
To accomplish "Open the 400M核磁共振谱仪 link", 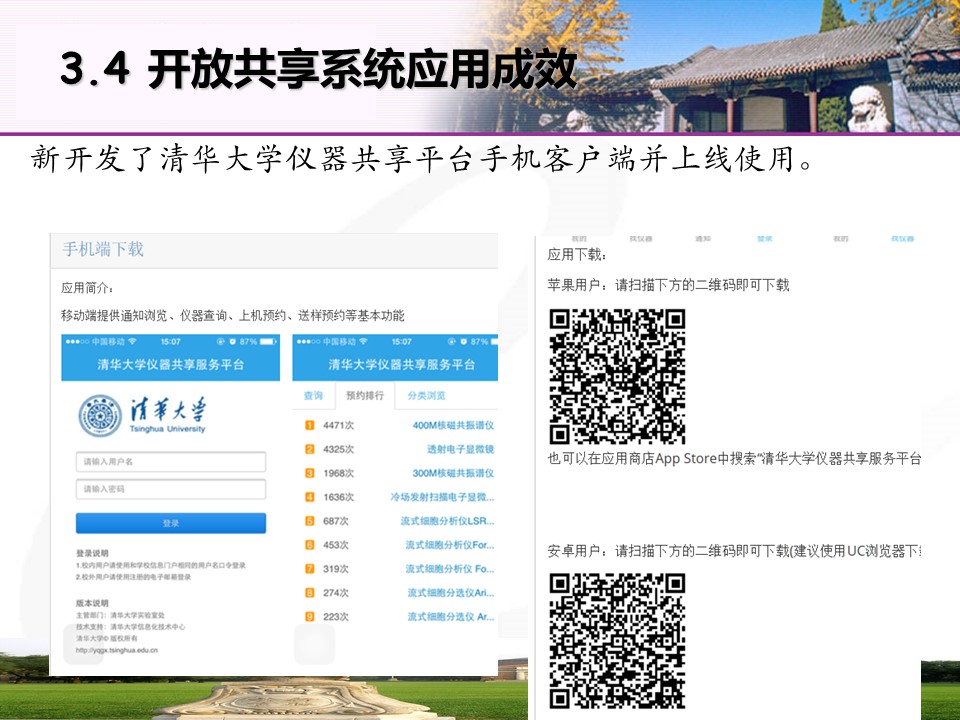I will pyautogui.click(x=453, y=425).
